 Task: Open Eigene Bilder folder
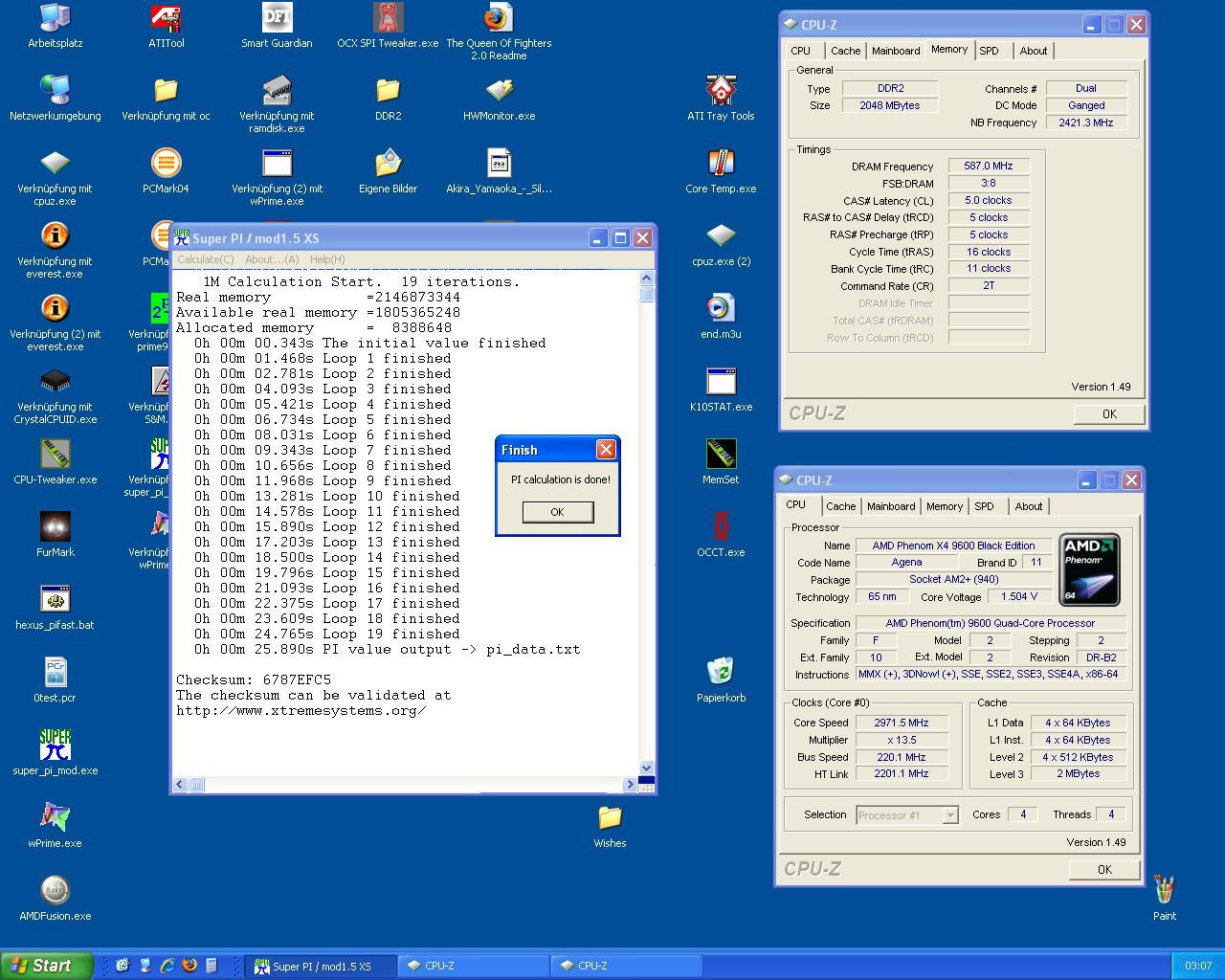point(388,171)
